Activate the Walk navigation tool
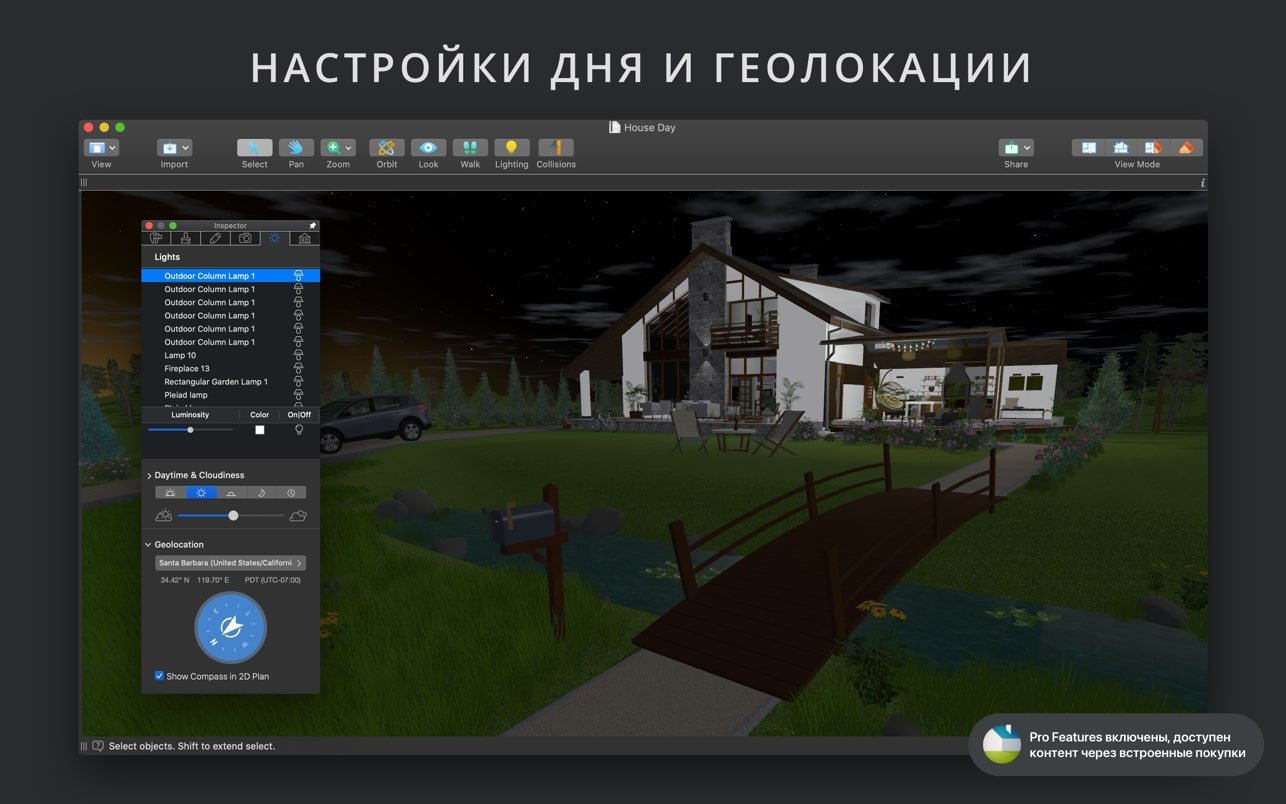This screenshot has width=1286, height=804. tap(470, 148)
